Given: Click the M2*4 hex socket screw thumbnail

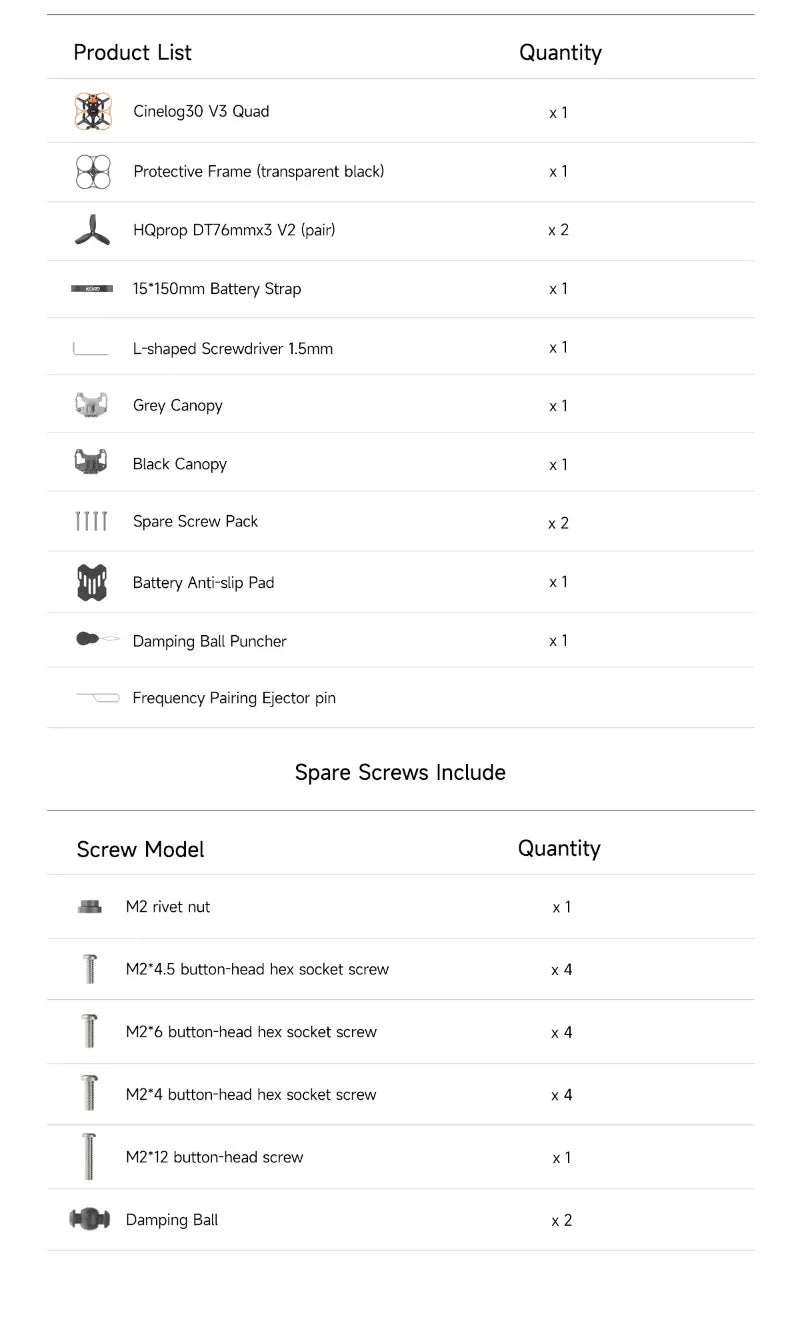Looking at the screenshot, I should (x=89, y=1094).
